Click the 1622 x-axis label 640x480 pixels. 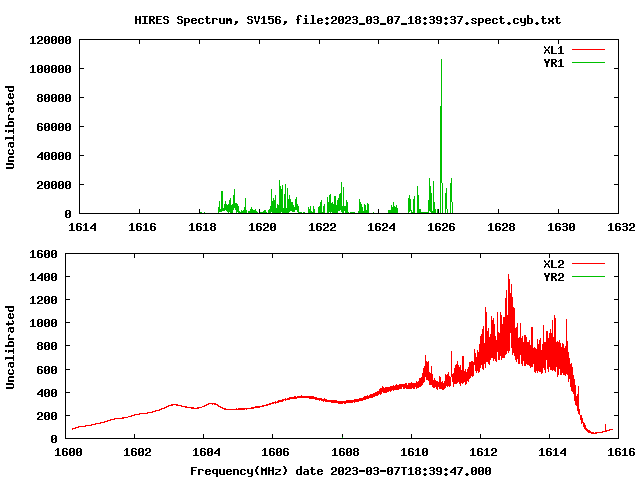[x=322, y=227]
